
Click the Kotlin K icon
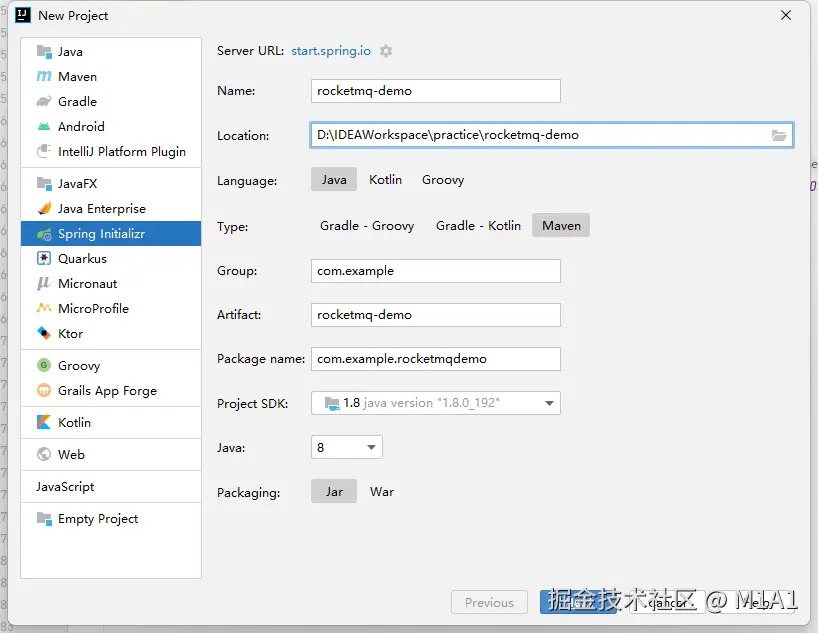pyautogui.click(x=44, y=422)
